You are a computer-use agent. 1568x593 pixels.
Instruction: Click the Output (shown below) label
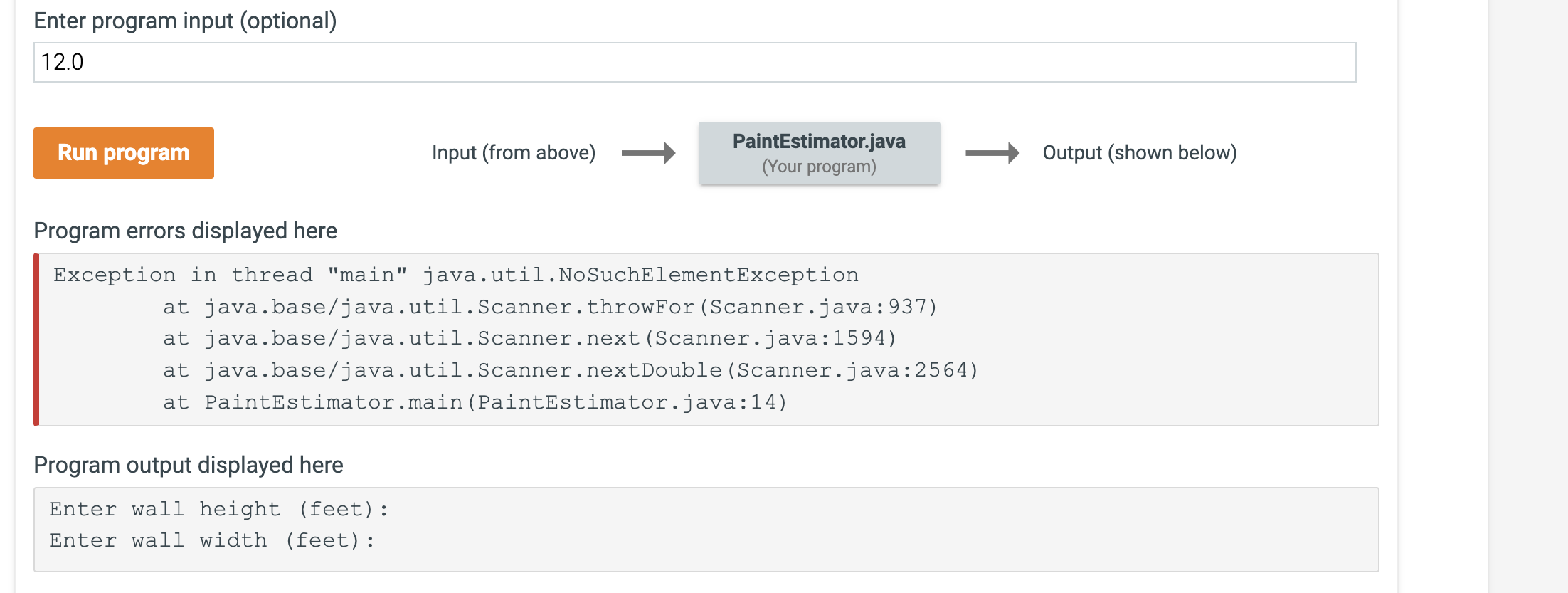(1139, 153)
